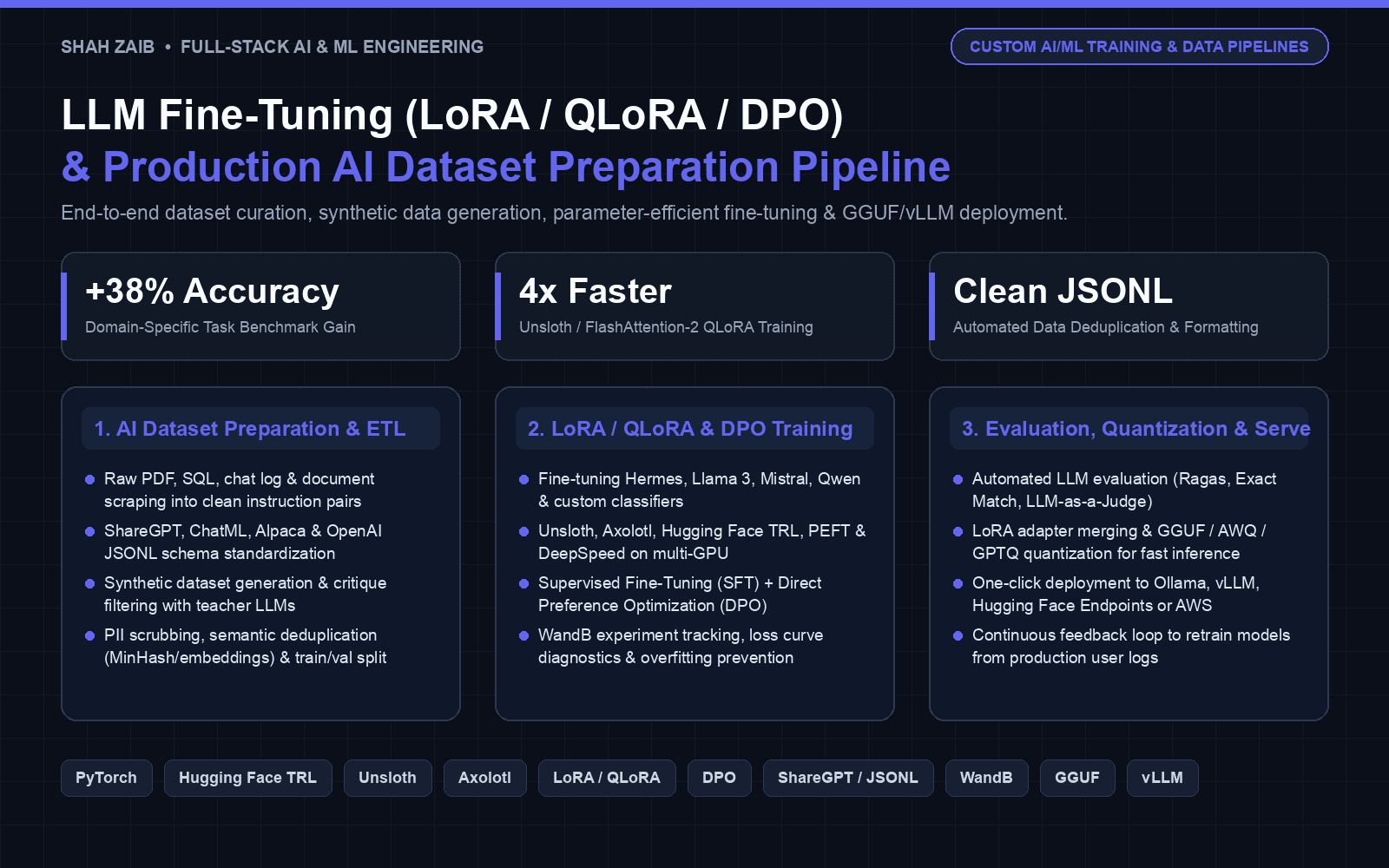The width and height of the screenshot is (1389, 868).
Task: Click 'Automated Data Deduplication & Formatting' caption
Action: (x=1106, y=327)
